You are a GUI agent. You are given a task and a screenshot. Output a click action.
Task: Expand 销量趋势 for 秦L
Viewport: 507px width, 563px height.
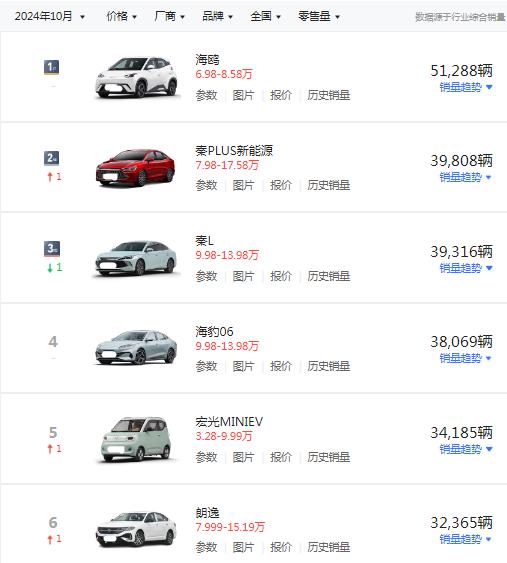pos(466,268)
